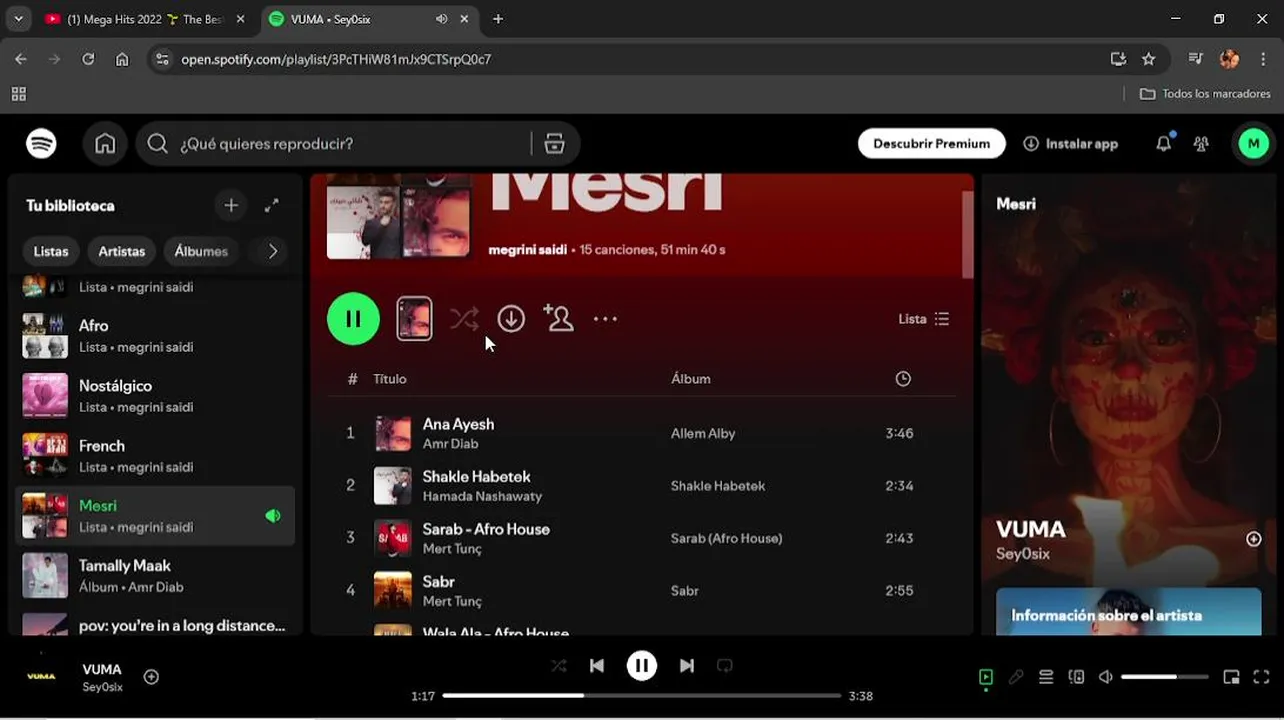Sort tracks by the duration clock icon
1284x720 pixels.
(x=903, y=379)
